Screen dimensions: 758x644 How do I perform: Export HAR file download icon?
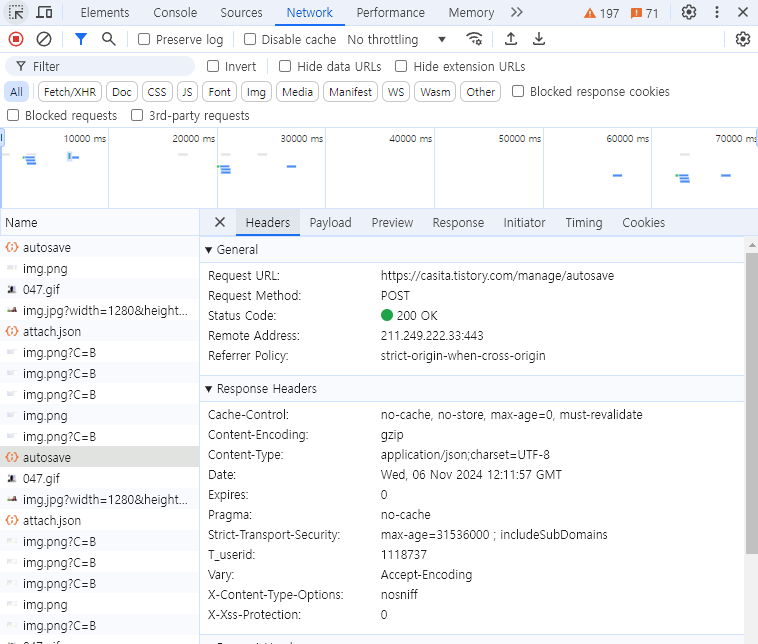pos(539,39)
